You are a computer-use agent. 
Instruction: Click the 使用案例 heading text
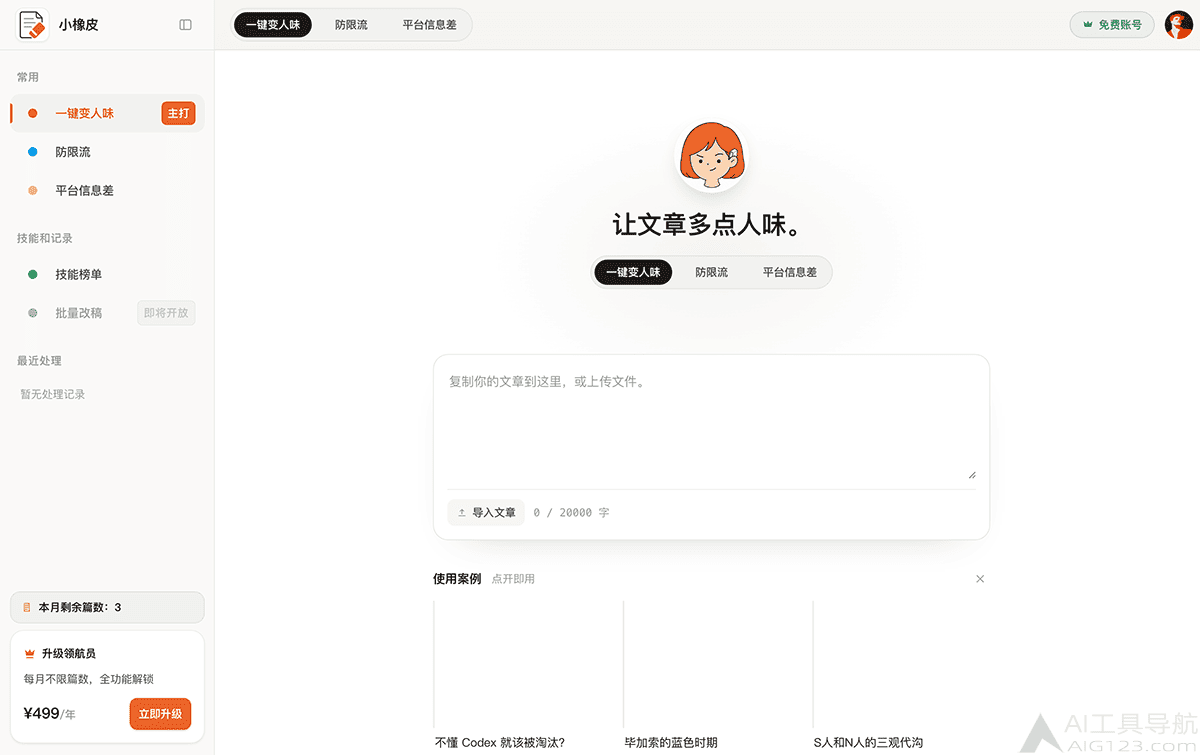[457, 579]
